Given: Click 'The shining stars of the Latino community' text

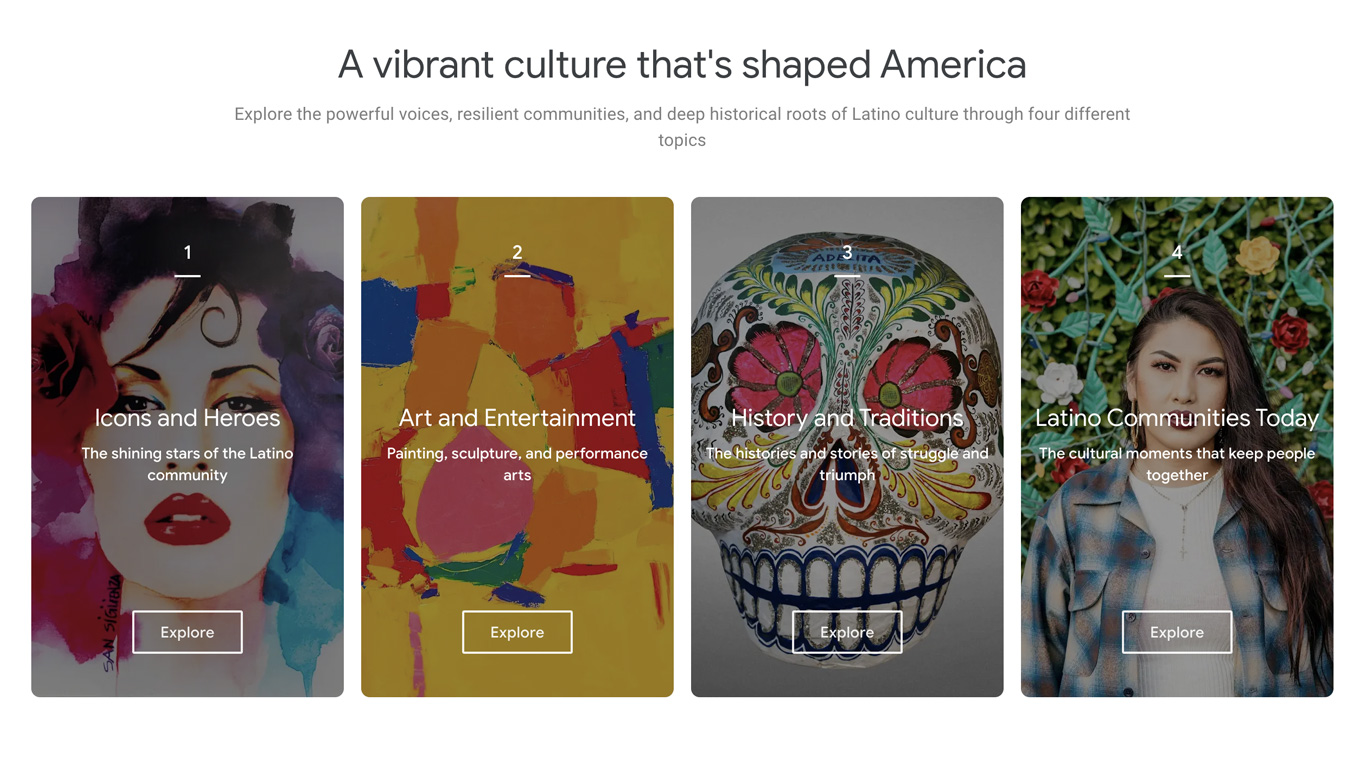Looking at the screenshot, I should pyautogui.click(x=187, y=464).
